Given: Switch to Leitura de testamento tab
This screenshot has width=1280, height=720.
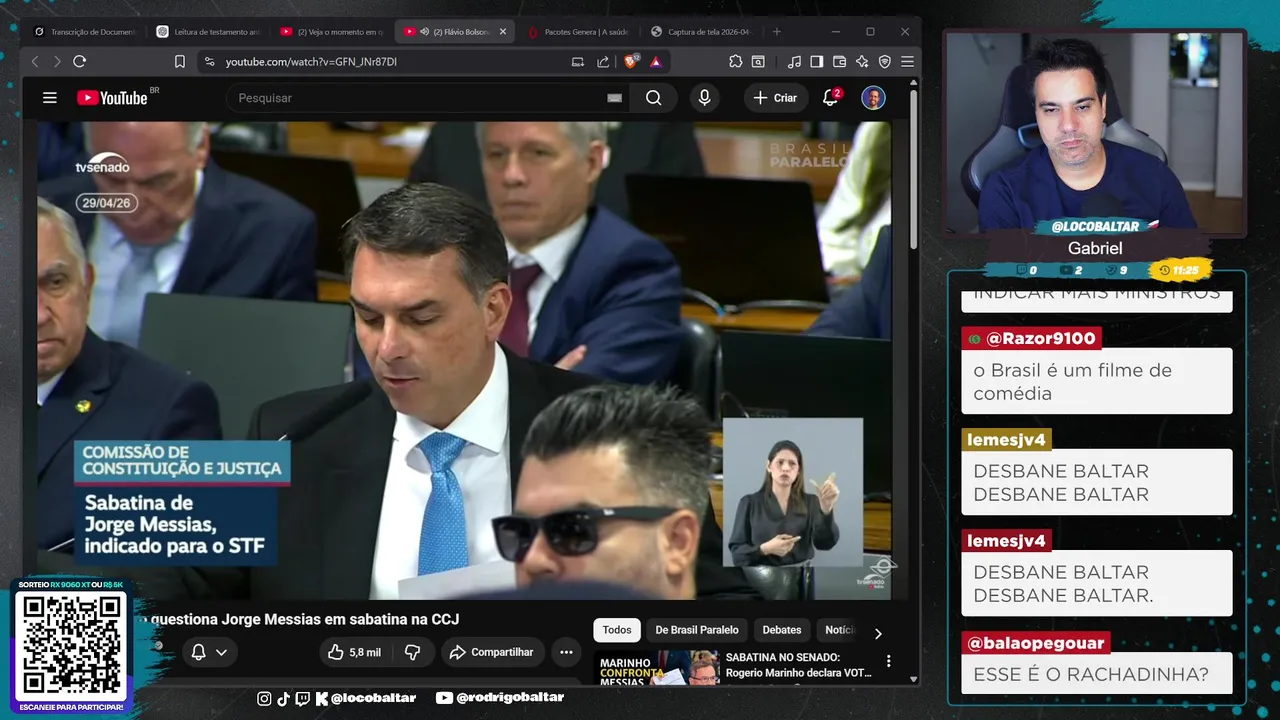Looking at the screenshot, I should coord(208,32).
